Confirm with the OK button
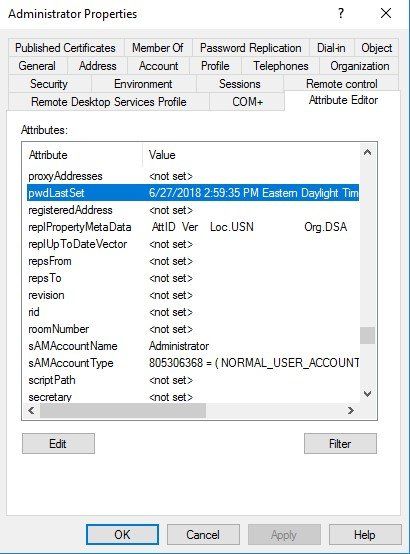 pos(122,535)
